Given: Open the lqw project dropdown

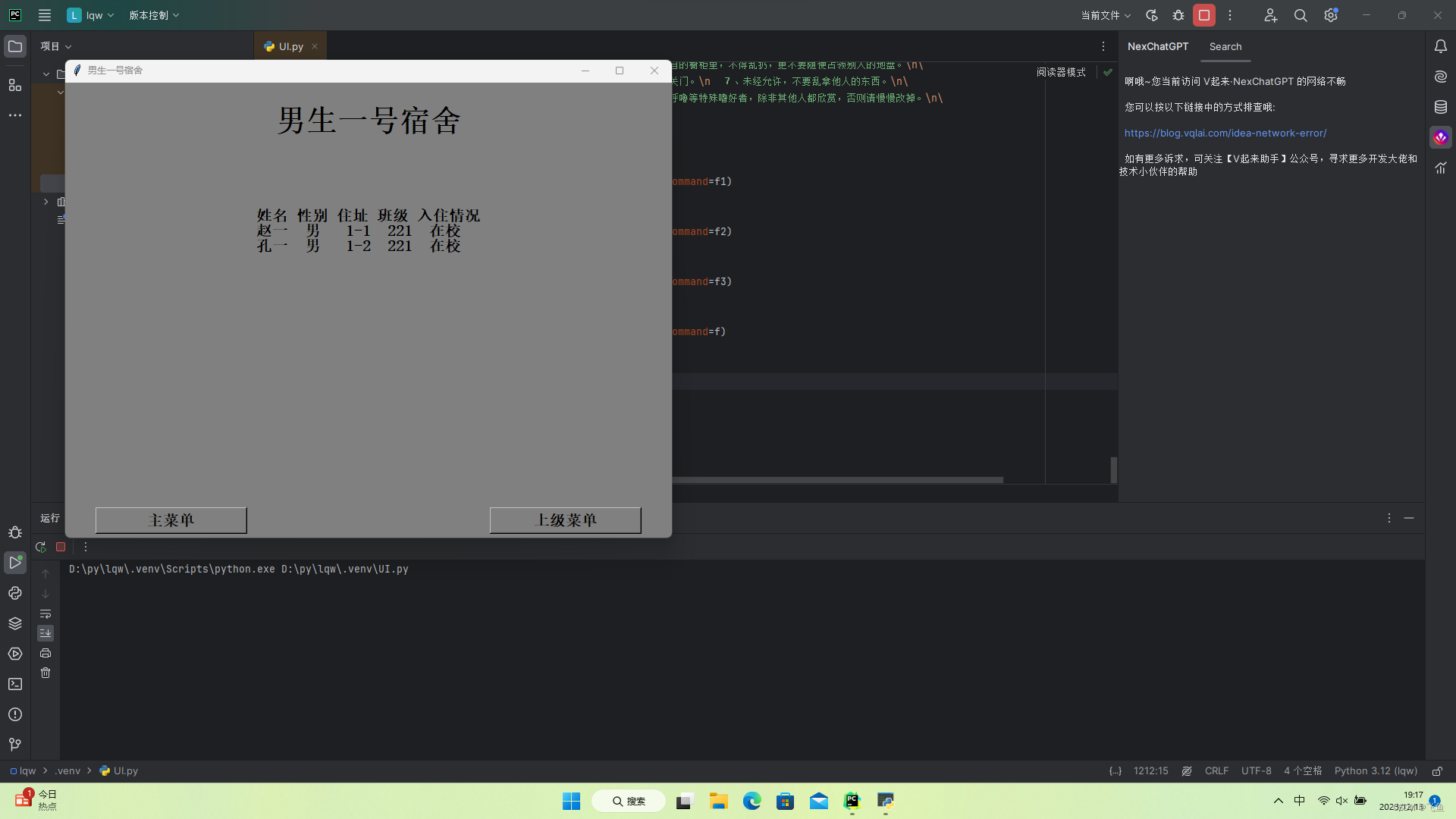Looking at the screenshot, I should [x=91, y=15].
